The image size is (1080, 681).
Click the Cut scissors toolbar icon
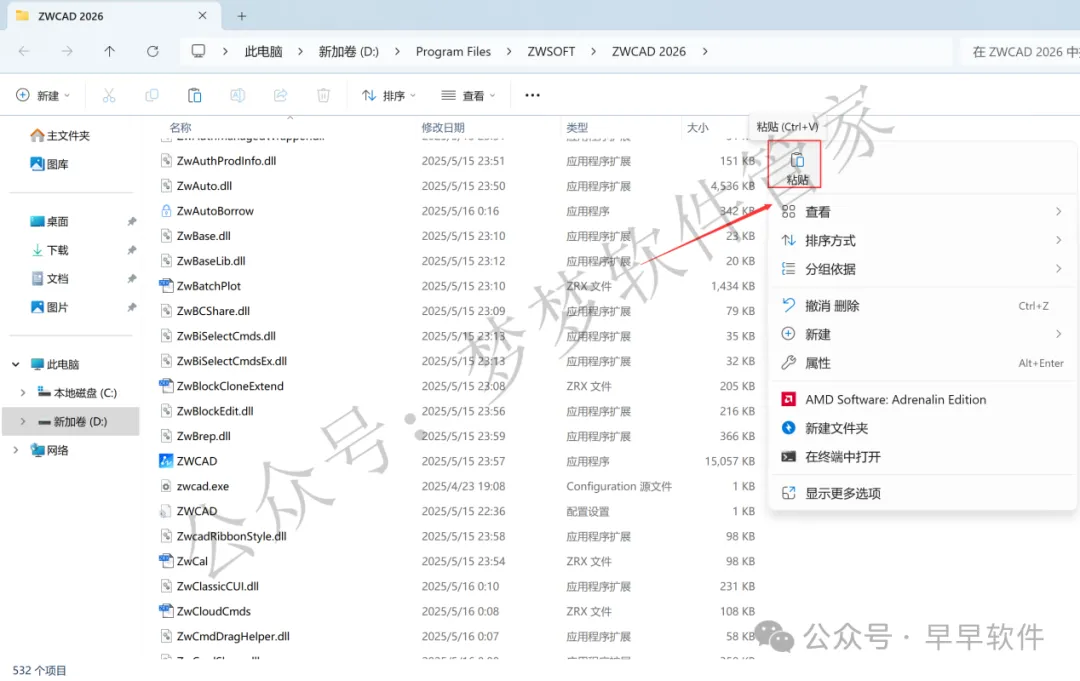109,96
